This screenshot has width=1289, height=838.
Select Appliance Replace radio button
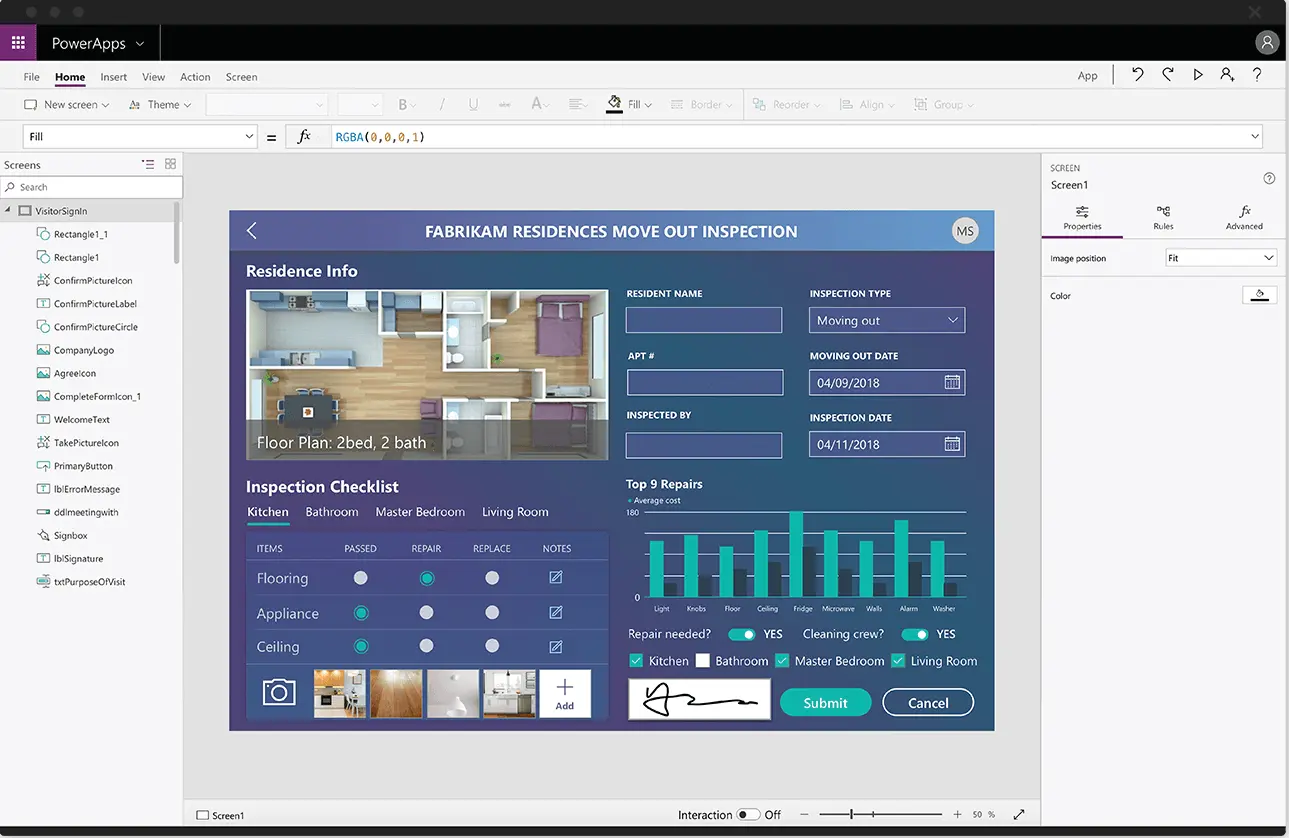point(492,613)
